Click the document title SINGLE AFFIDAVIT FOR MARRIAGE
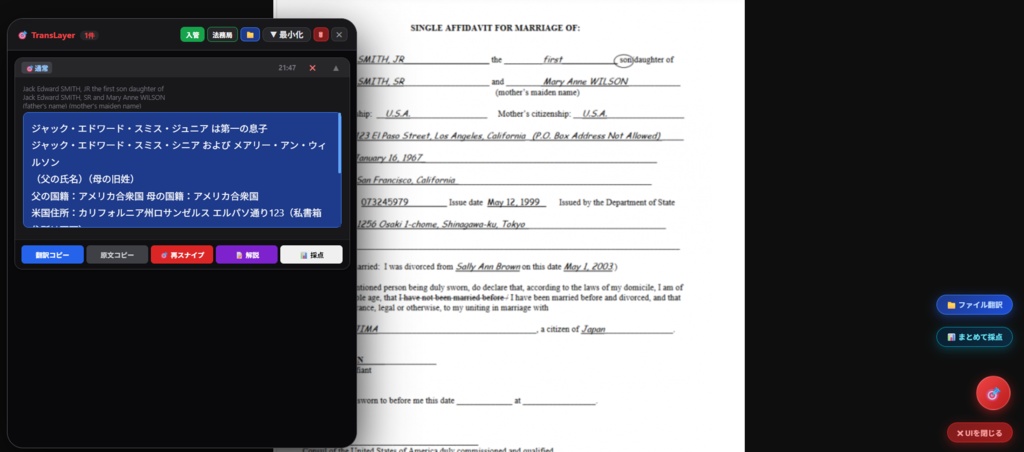This screenshot has width=1024, height=452. click(495, 28)
